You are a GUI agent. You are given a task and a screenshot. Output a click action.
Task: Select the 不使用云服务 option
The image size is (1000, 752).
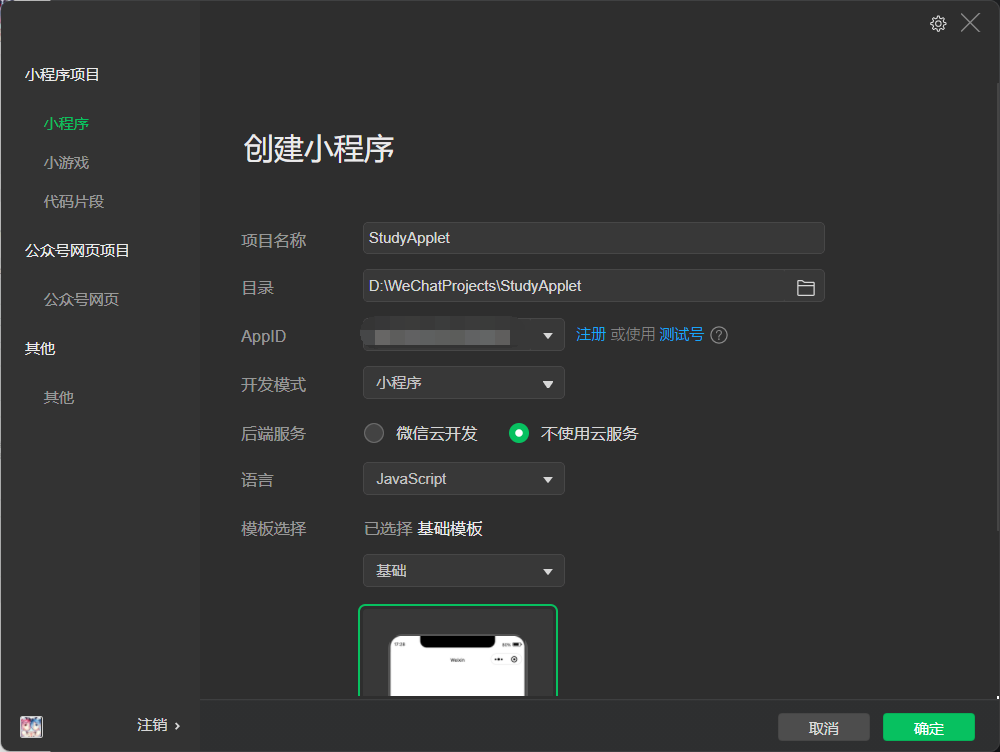click(x=520, y=433)
